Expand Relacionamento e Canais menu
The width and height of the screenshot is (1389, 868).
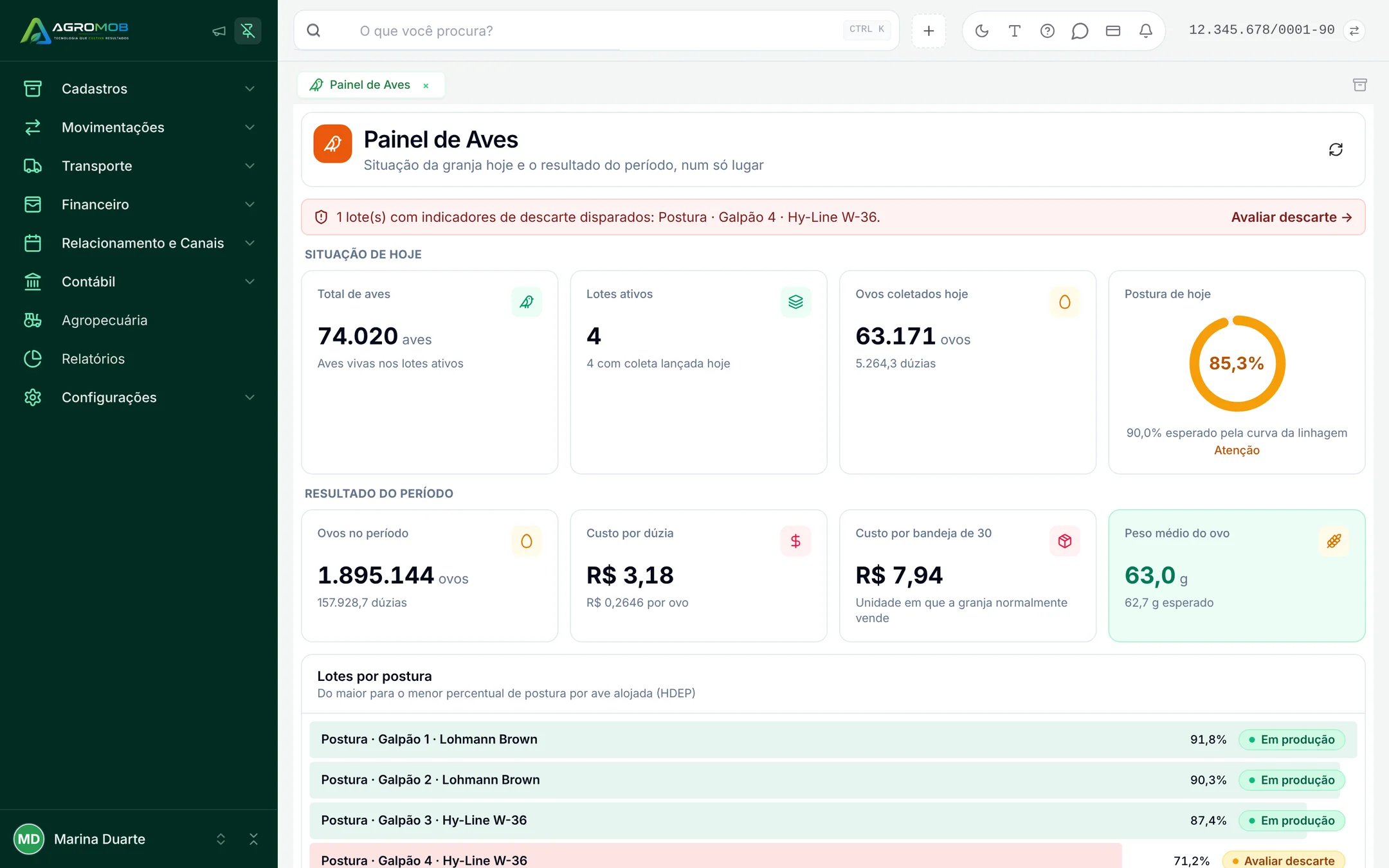pyautogui.click(x=139, y=243)
